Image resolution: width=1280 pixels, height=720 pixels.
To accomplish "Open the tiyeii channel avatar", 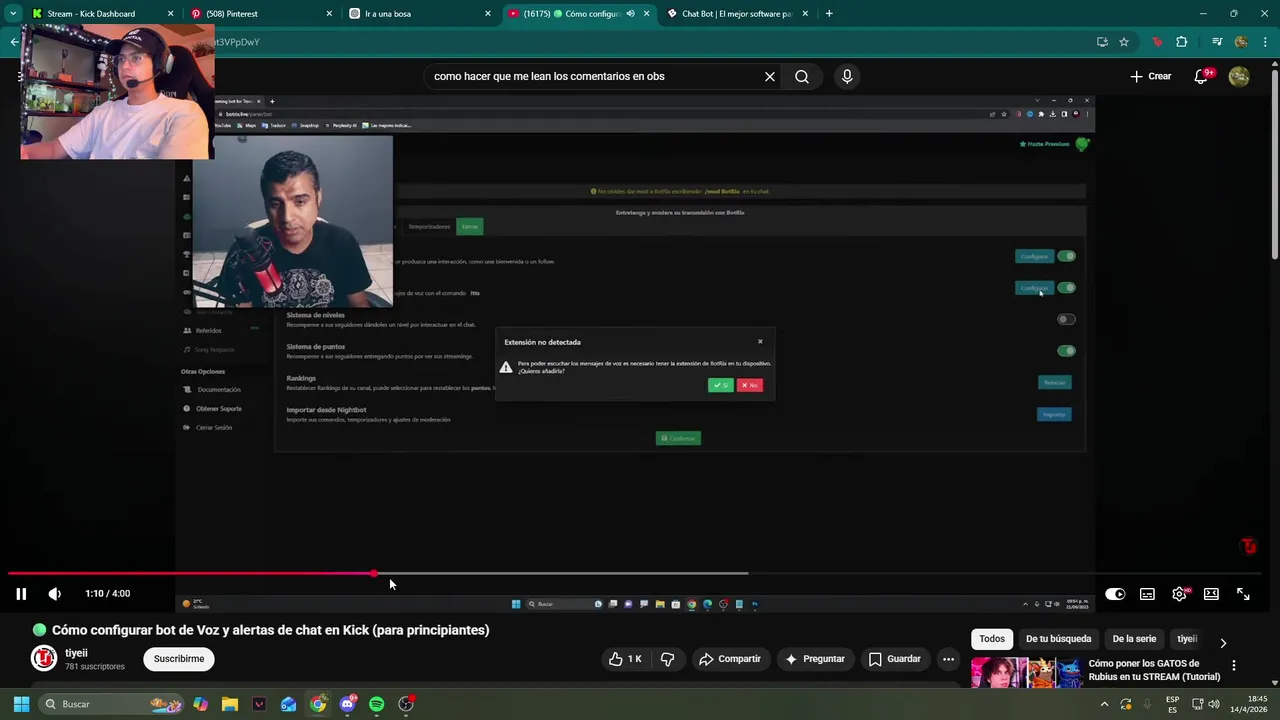I will tap(44, 658).
